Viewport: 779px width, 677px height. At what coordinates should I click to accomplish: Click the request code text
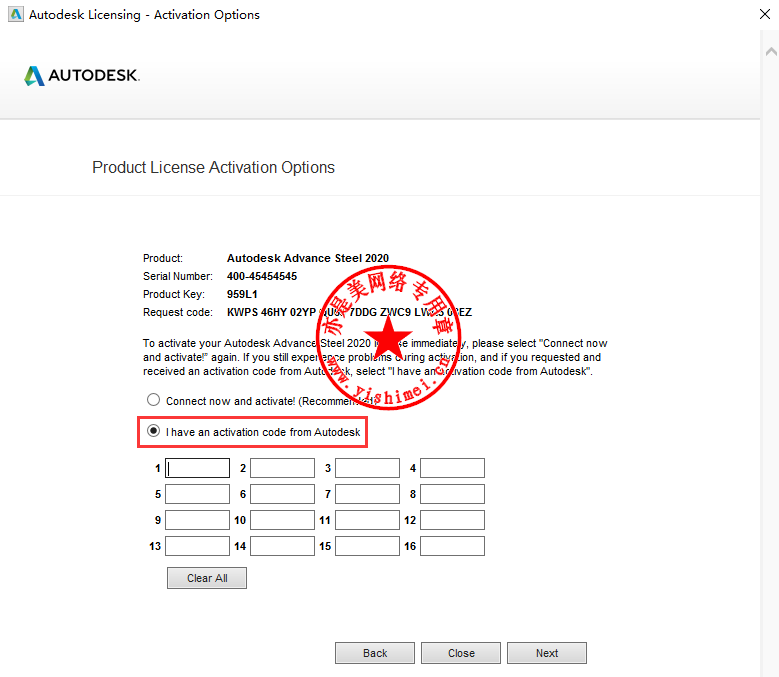pos(349,312)
